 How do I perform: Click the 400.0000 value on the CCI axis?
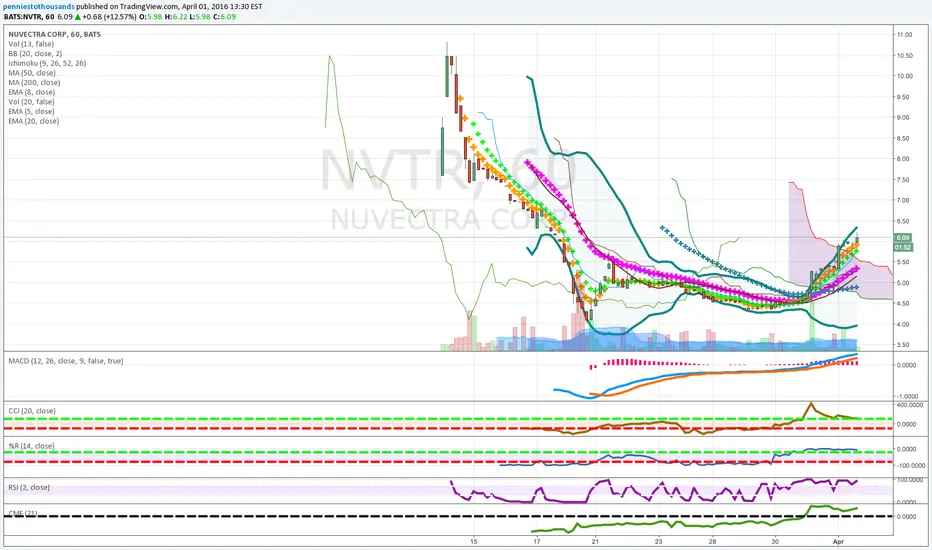(909, 405)
